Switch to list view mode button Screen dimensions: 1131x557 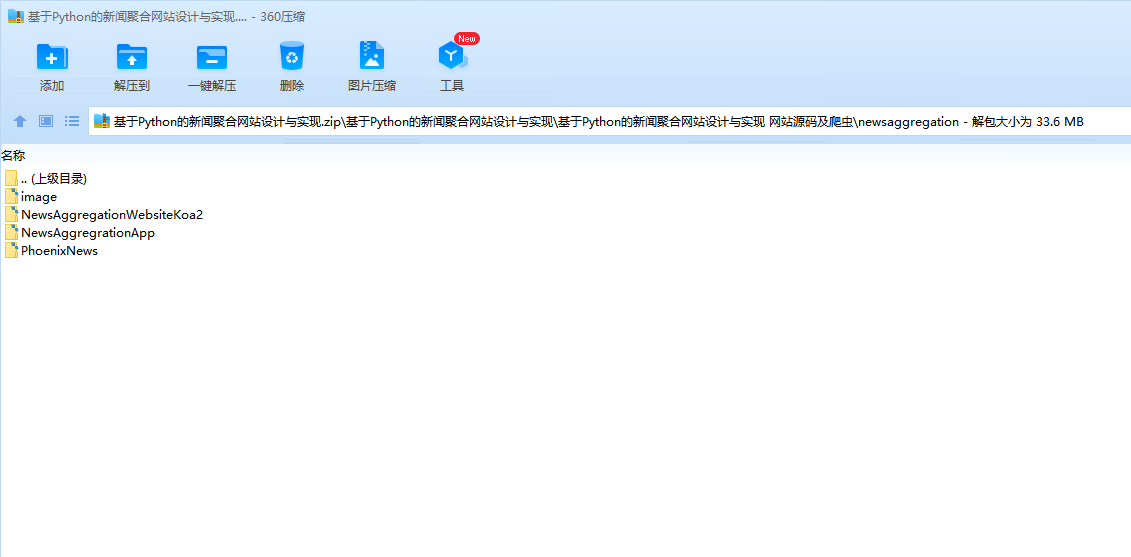72,120
